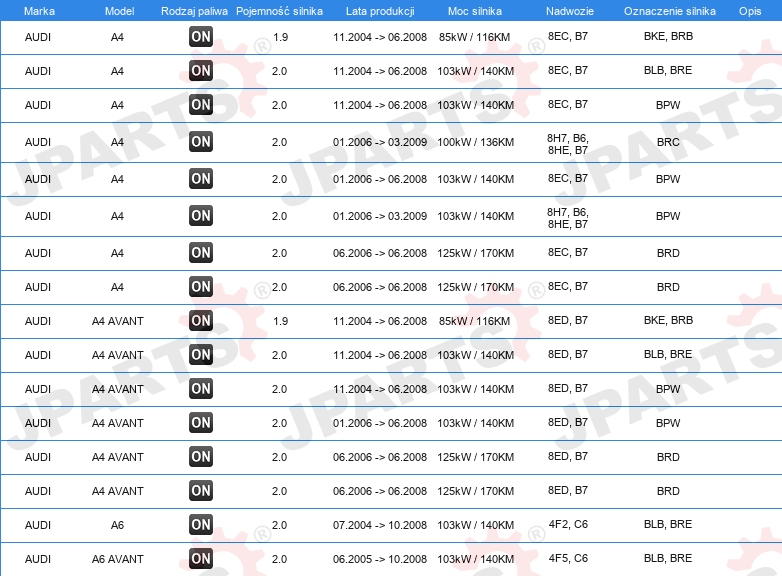Image resolution: width=782 pixels, height=576 pixels.
Task: Select the 4F5, C6 body cell
Action: (x=568, y=558)
